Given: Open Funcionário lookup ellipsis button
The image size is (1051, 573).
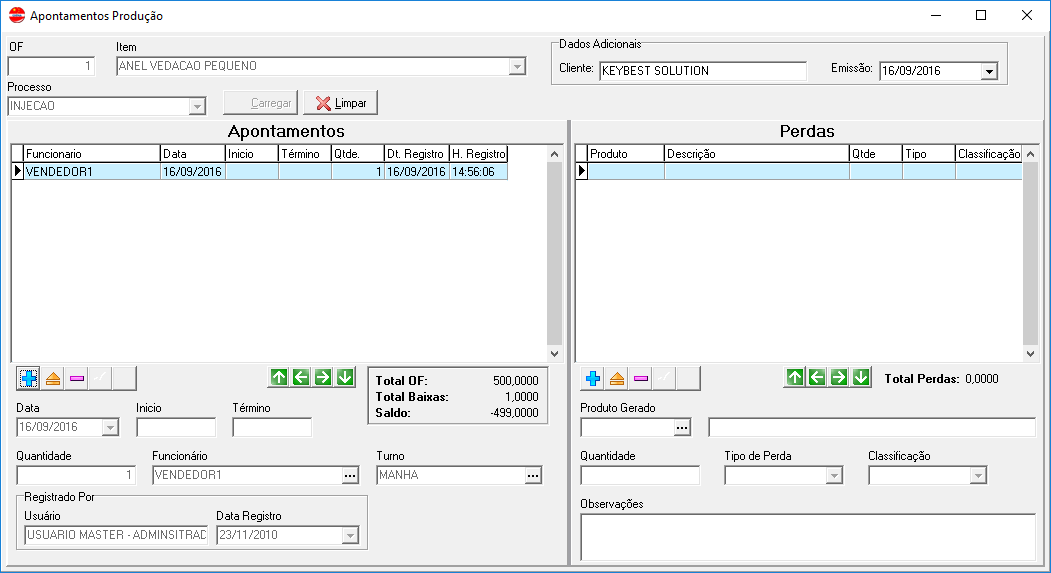Looking at the screenshot, I should click(350, 476).
